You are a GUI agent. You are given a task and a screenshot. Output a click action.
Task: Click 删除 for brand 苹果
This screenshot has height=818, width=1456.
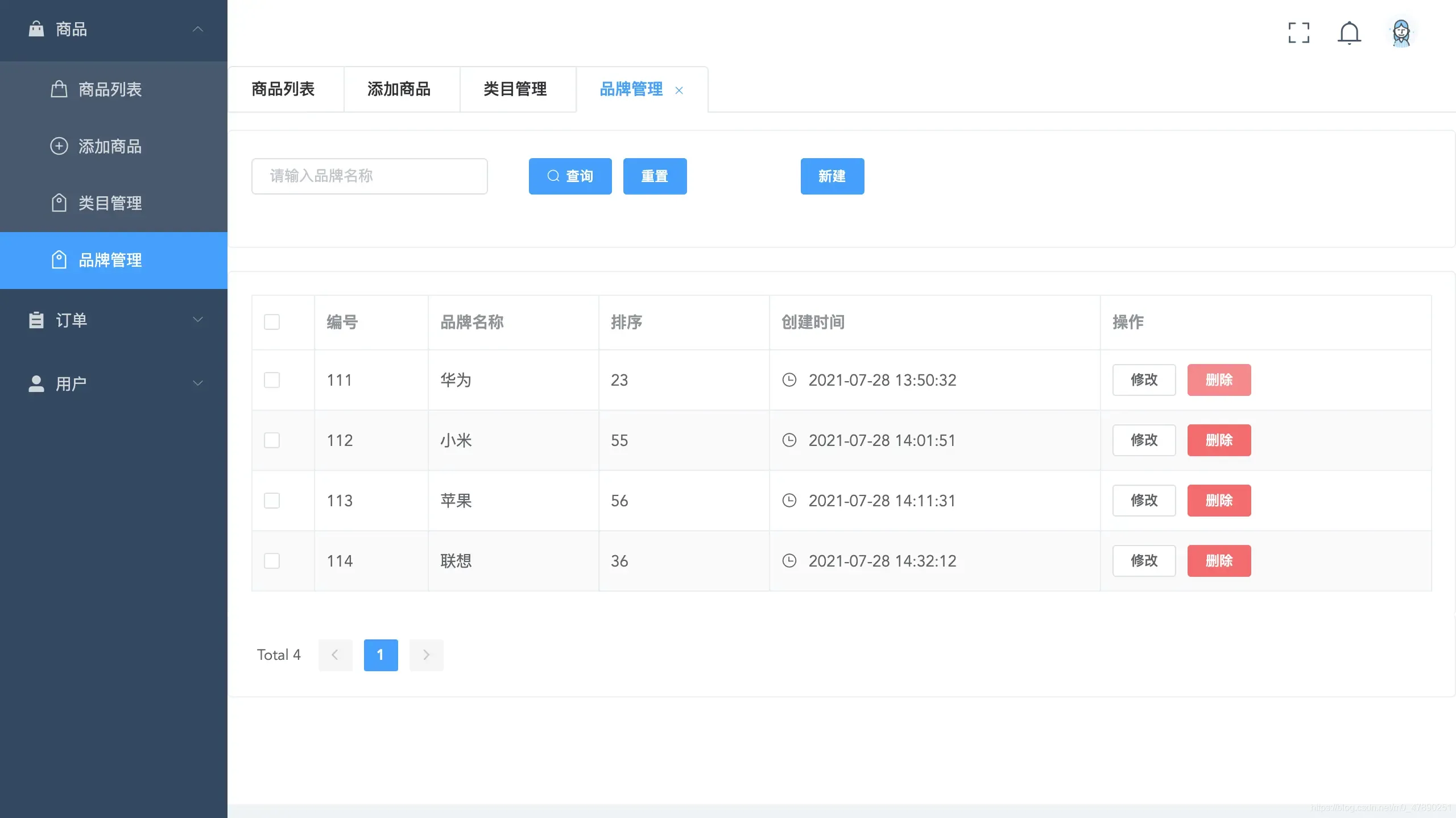point(1219,501)
